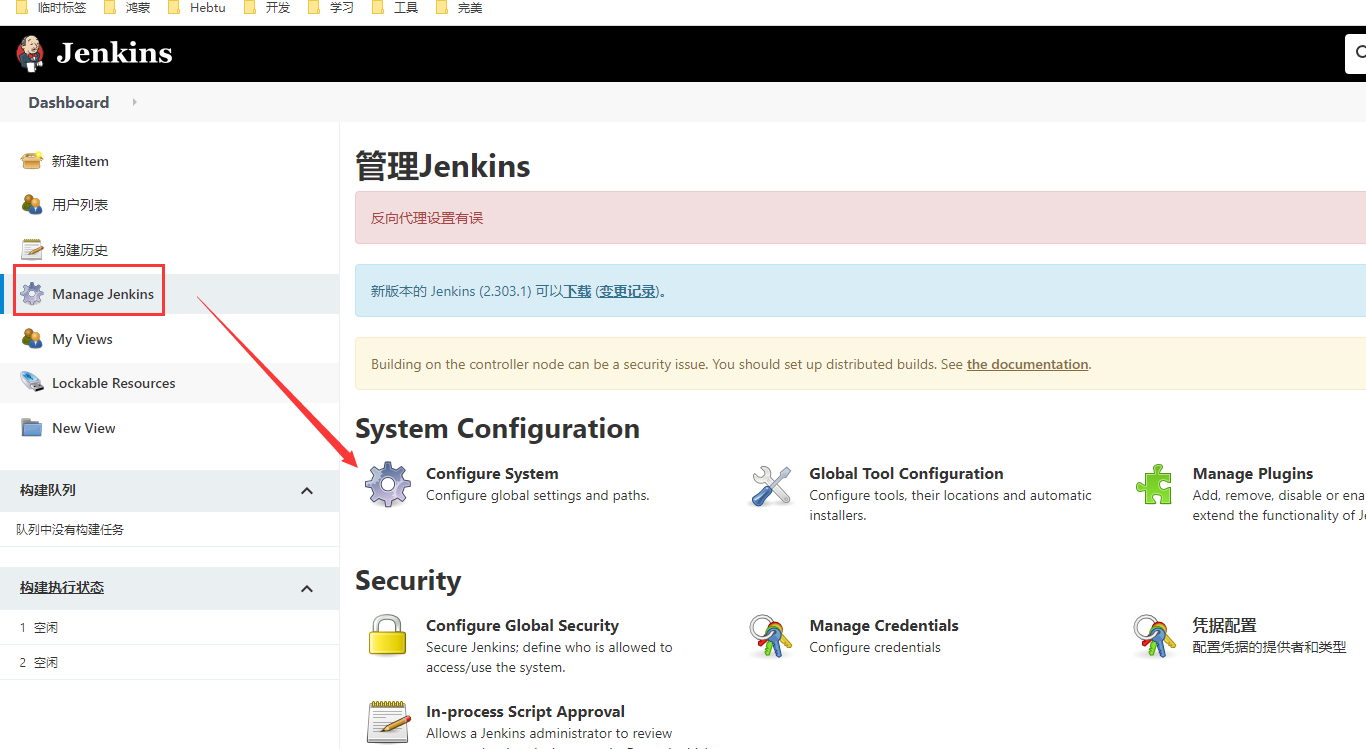Click the In-process Script Approval notepad icon
The width and height of the screenshot is (1366, 749).
pyautogui.click(x=388, y=722)
